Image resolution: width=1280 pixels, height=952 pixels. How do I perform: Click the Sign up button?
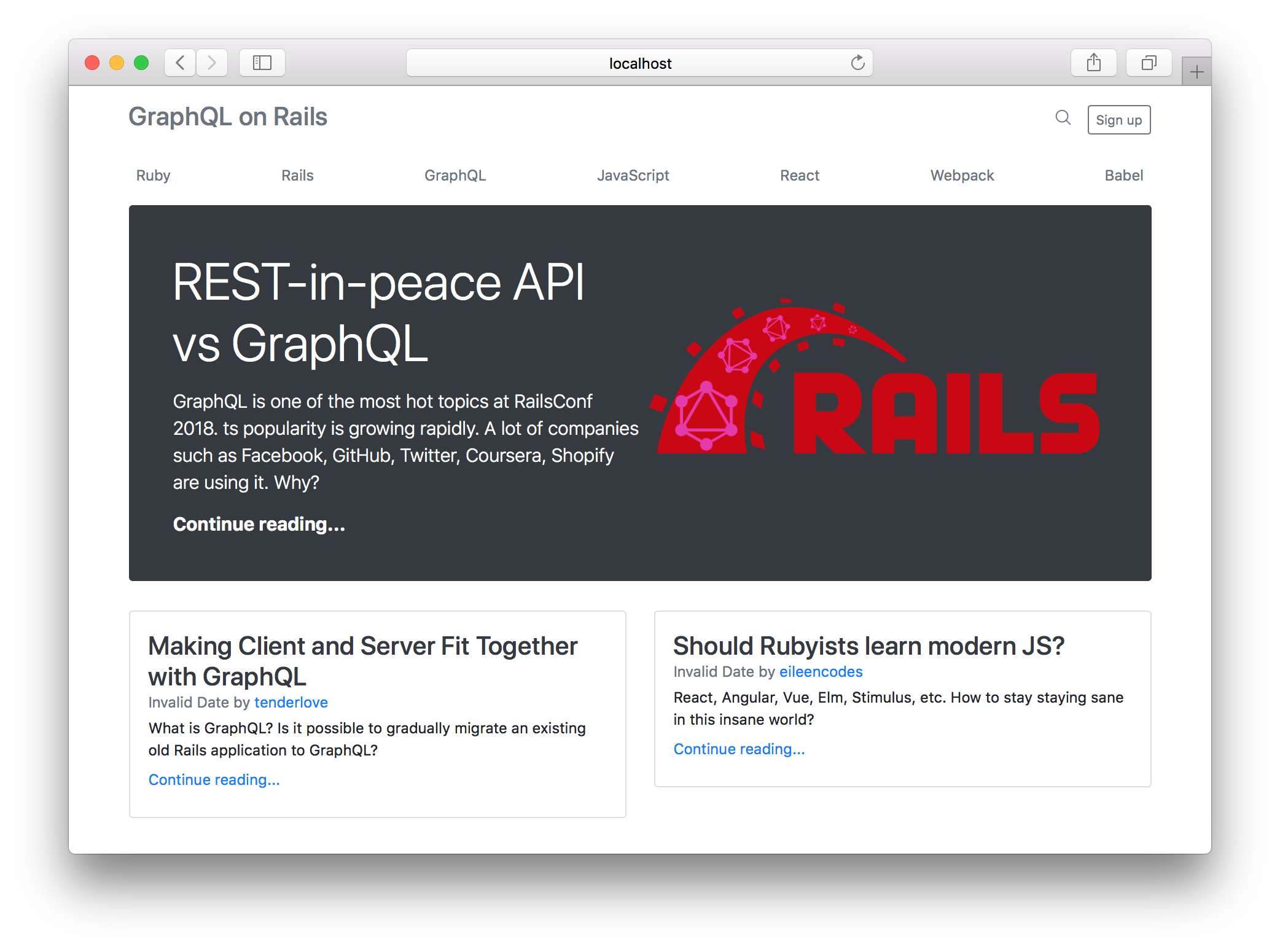[1118, 120]
